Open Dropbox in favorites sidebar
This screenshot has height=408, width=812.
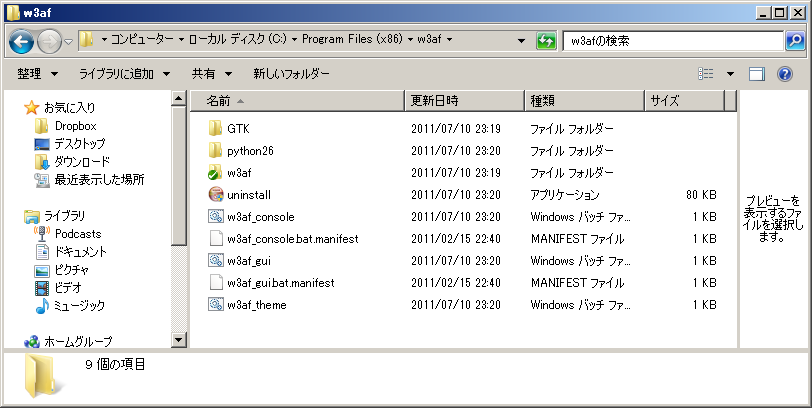tap(75, 126)
